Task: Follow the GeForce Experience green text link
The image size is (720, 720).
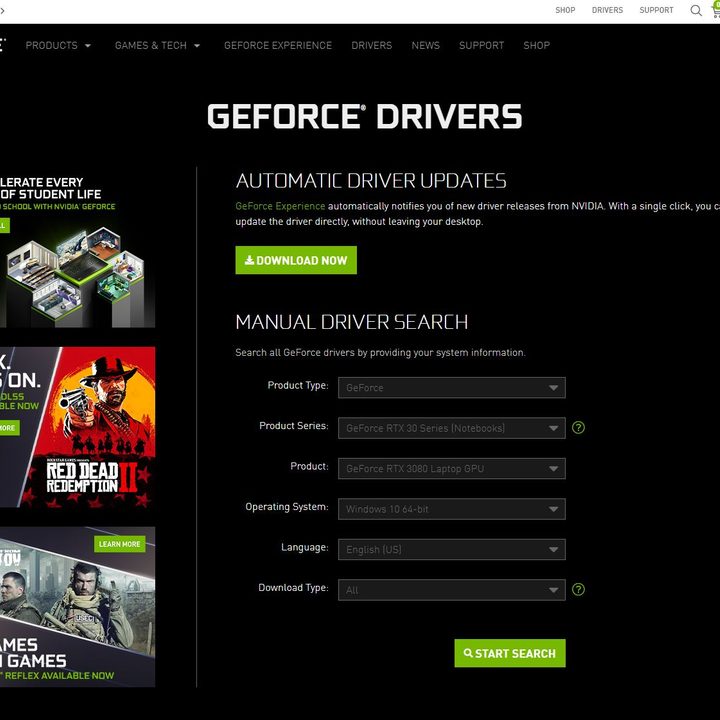Action: 280,206
